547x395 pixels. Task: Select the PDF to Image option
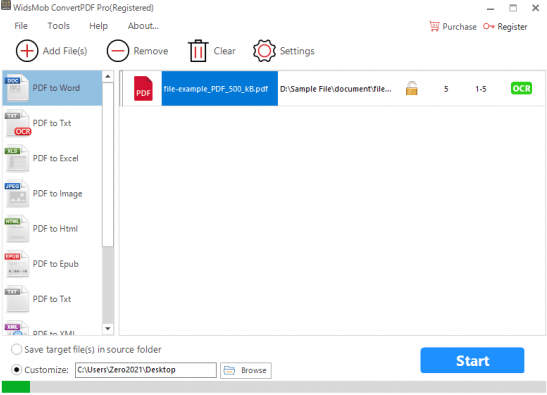[x=52, y=194]
